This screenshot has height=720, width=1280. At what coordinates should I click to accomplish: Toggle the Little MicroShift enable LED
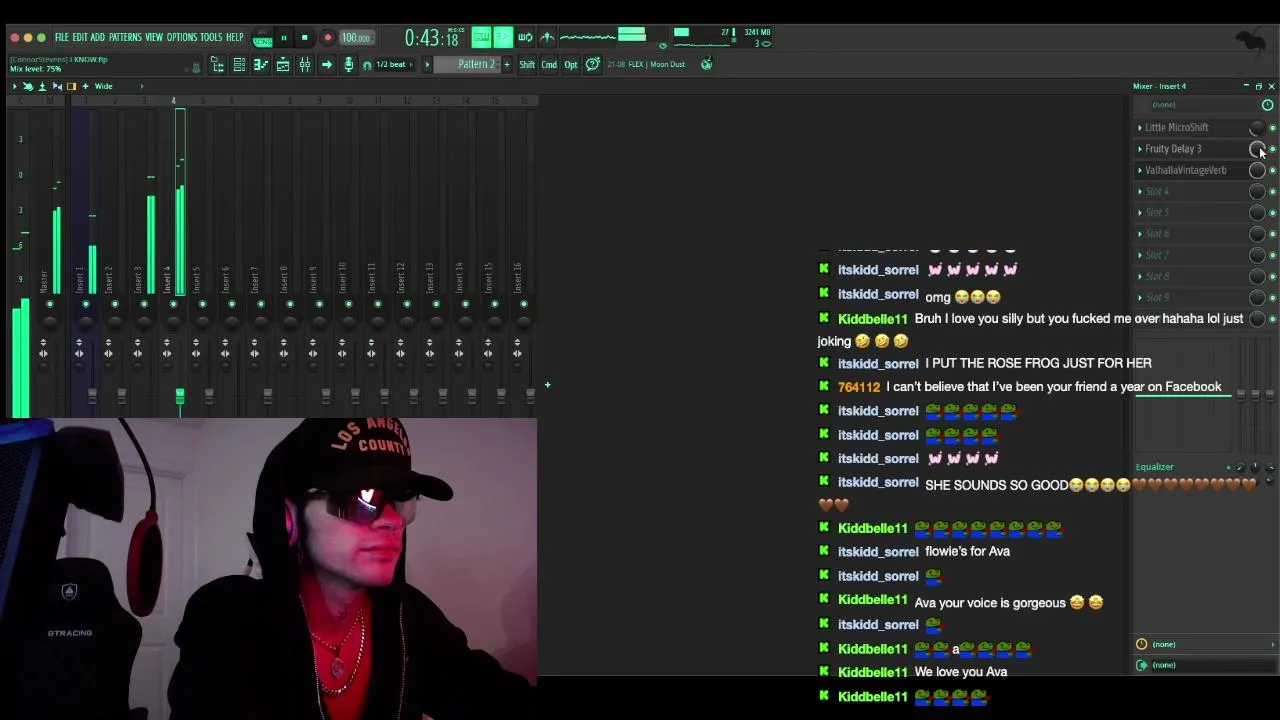1272,128
